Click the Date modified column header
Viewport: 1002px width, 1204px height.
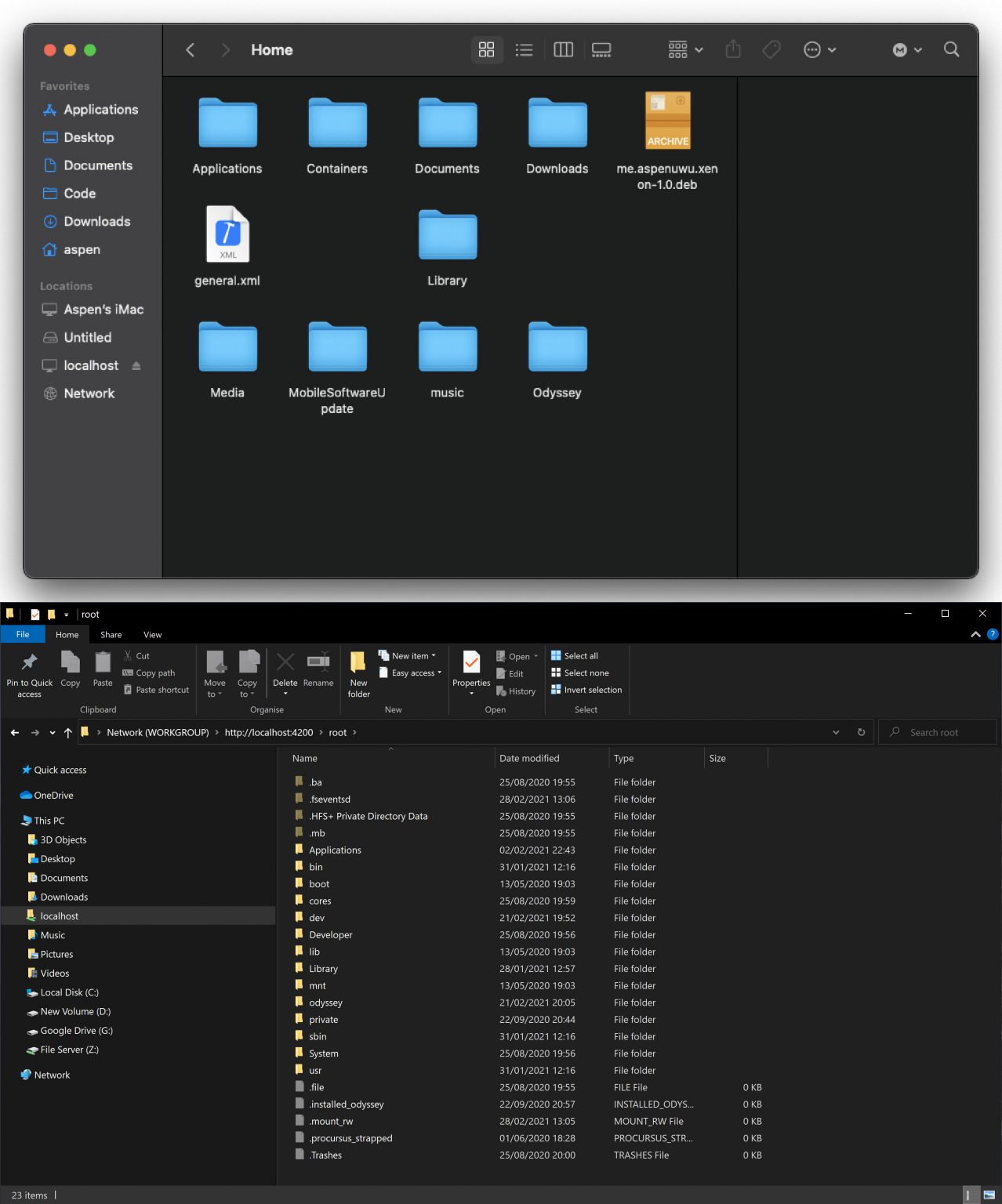pyautogui.click(x=529, y=759)
